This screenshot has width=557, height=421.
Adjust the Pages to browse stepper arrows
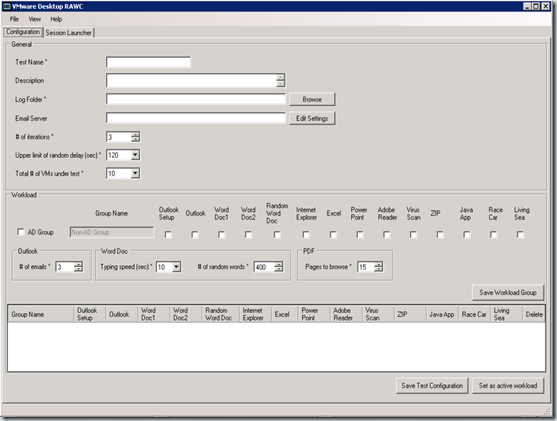[379, 267]
